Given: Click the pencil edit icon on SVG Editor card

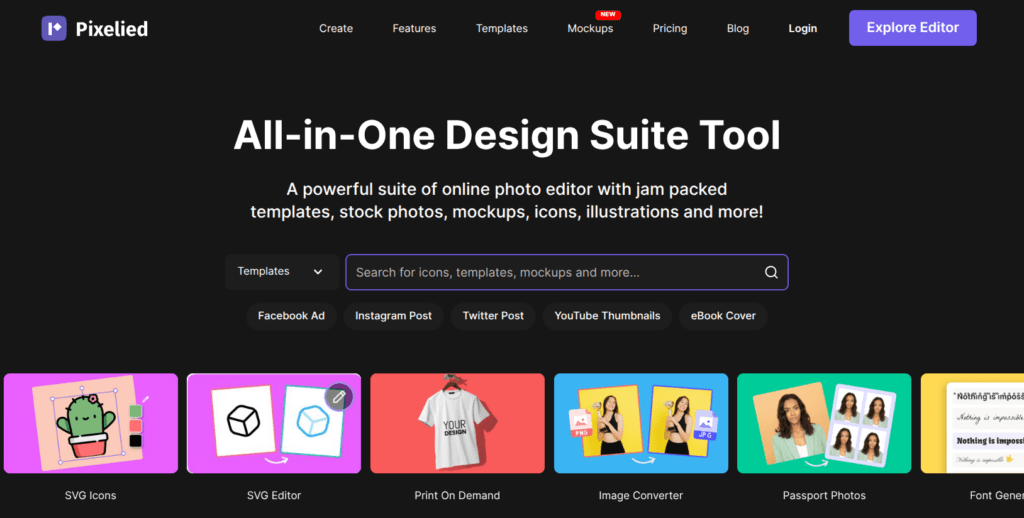Looking at the screenshot, I should 339,397.
